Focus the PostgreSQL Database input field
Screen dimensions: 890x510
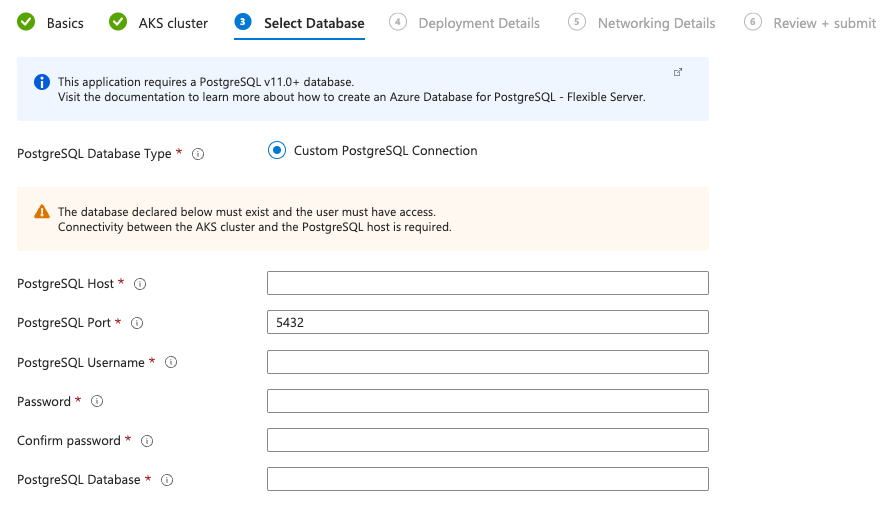[x=487, y=479]
